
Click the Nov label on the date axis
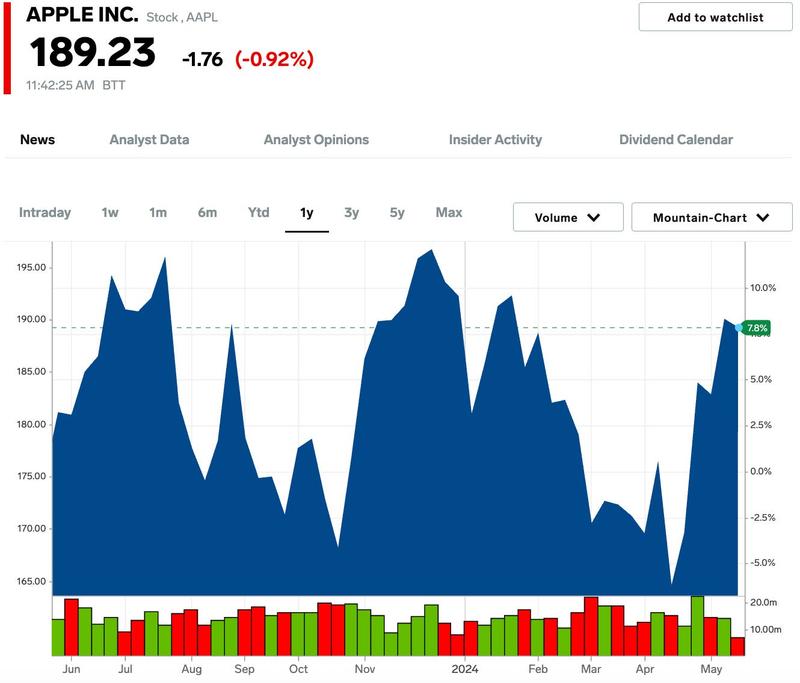365,669
